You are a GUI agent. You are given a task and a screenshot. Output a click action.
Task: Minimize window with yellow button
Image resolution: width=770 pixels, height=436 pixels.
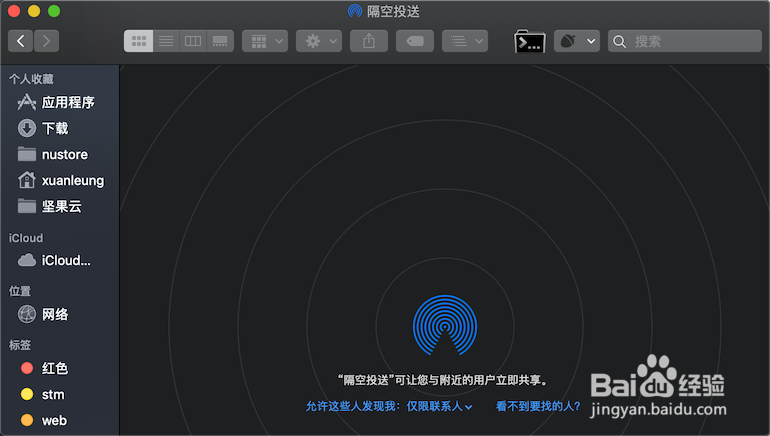pos(34,11)
